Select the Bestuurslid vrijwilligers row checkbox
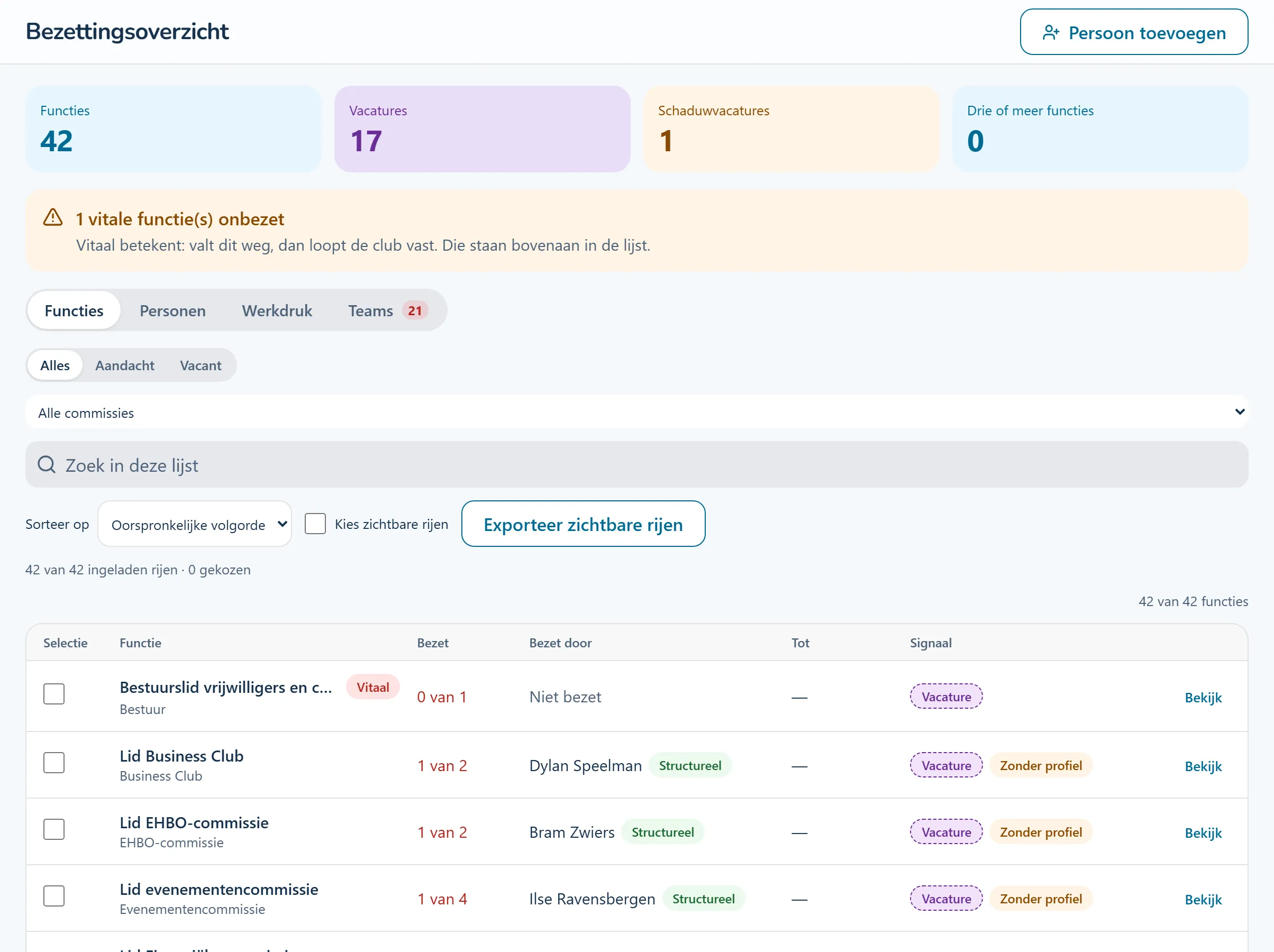 click(54, 694)
